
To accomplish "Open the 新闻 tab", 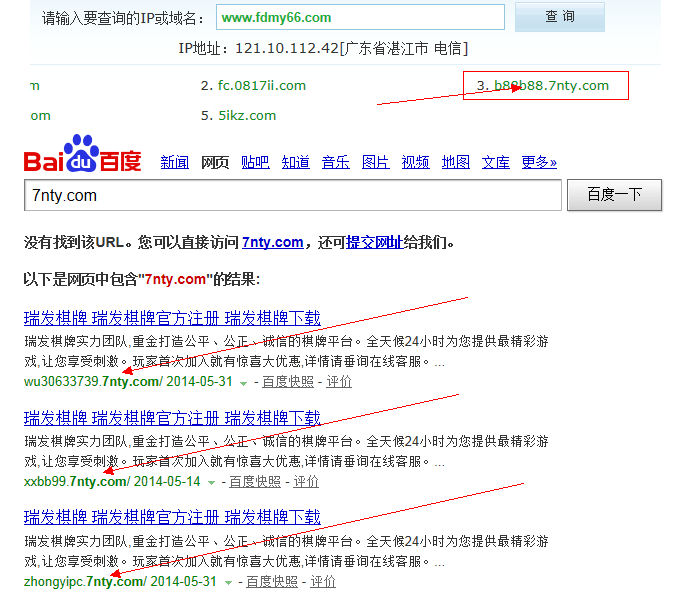I will coord(175,162).
